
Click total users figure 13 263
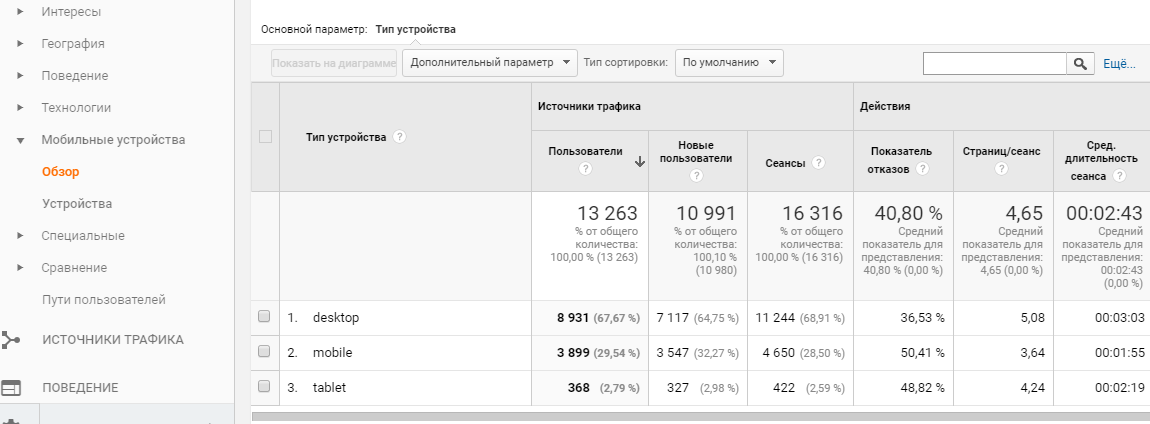click(607, 213)
